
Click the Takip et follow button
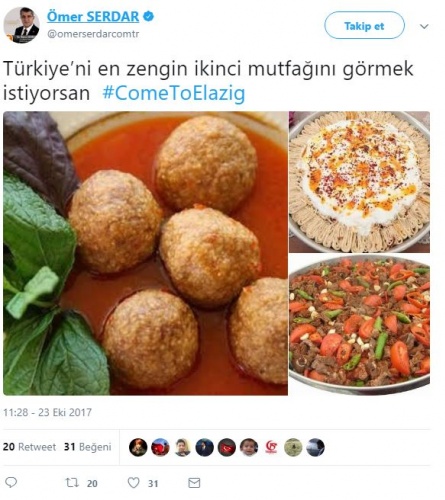364,25
